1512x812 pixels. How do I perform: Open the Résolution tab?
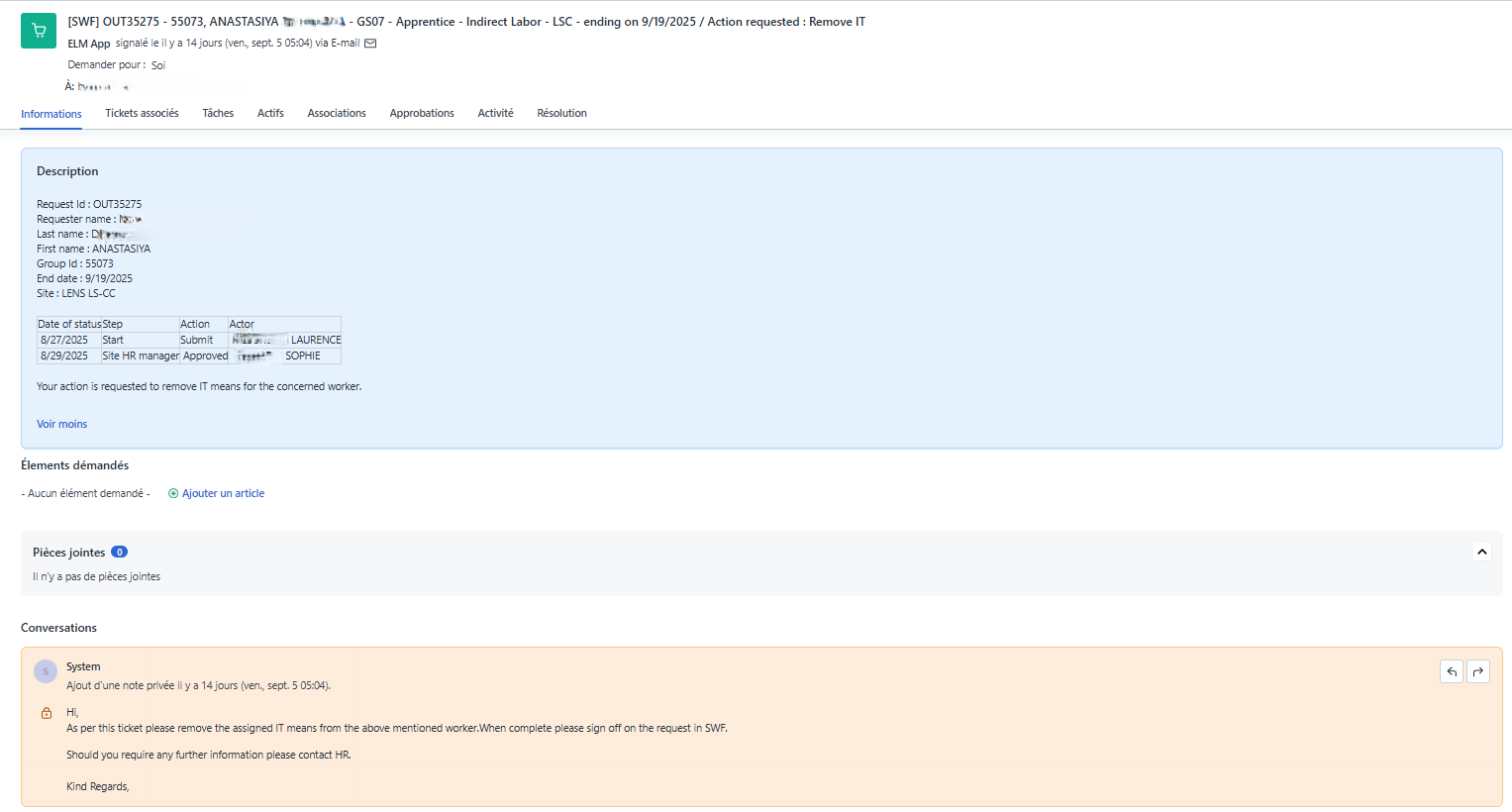[x=561, y=114]
